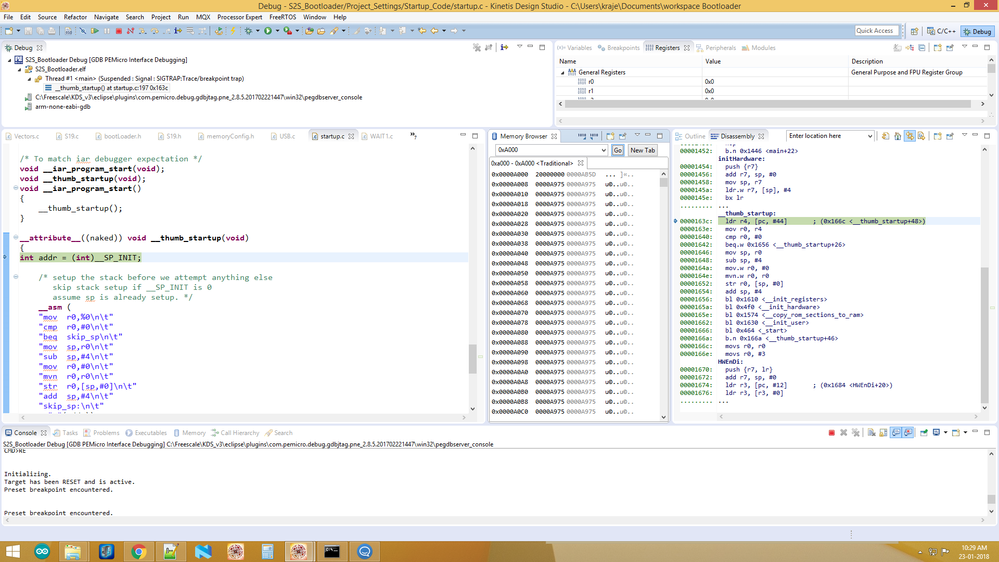The image size is (999, 562).
Task: Click the red Terminate button in main toolbar
Action: (119, 31)
